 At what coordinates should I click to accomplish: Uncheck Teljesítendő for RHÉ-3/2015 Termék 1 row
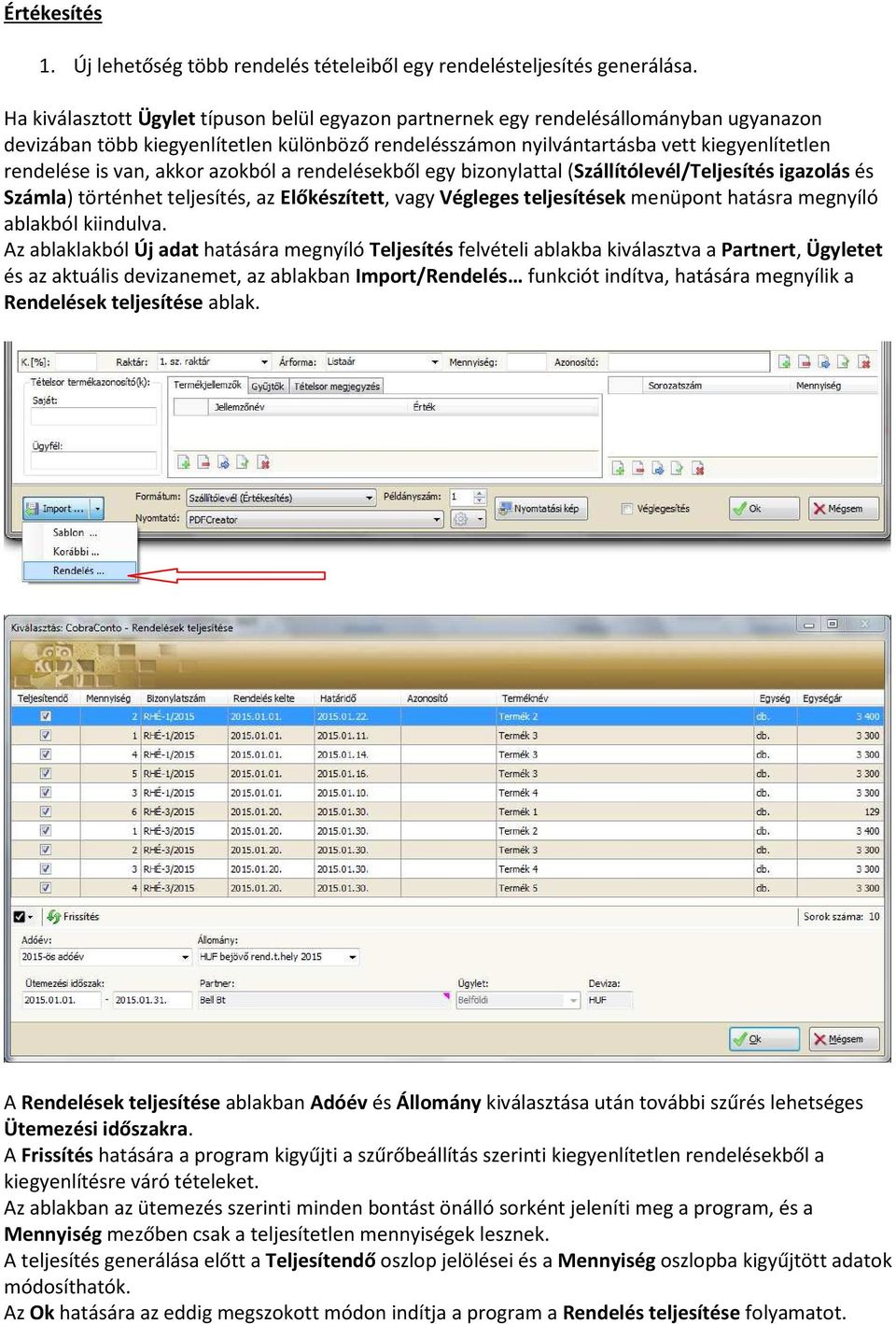click(x=46, y=811)
